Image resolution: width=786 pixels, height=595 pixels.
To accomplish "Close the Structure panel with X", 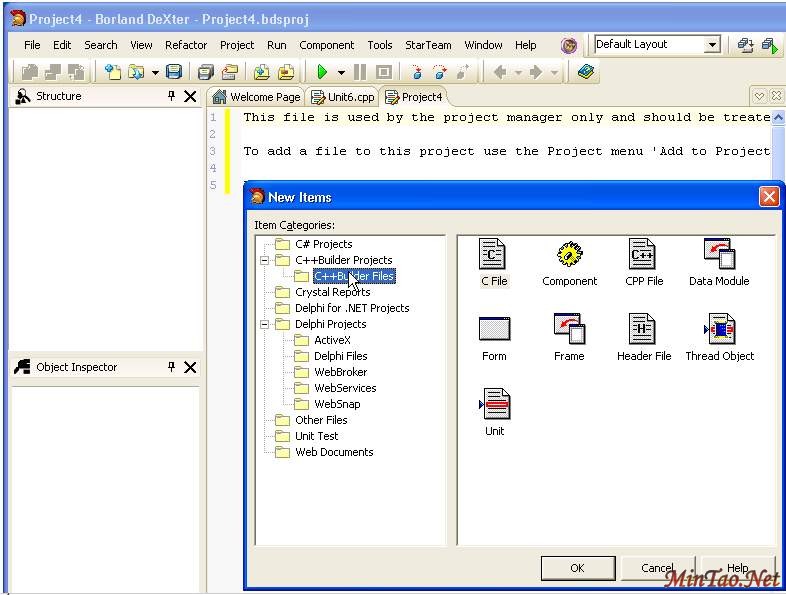I will coord(190,96).
